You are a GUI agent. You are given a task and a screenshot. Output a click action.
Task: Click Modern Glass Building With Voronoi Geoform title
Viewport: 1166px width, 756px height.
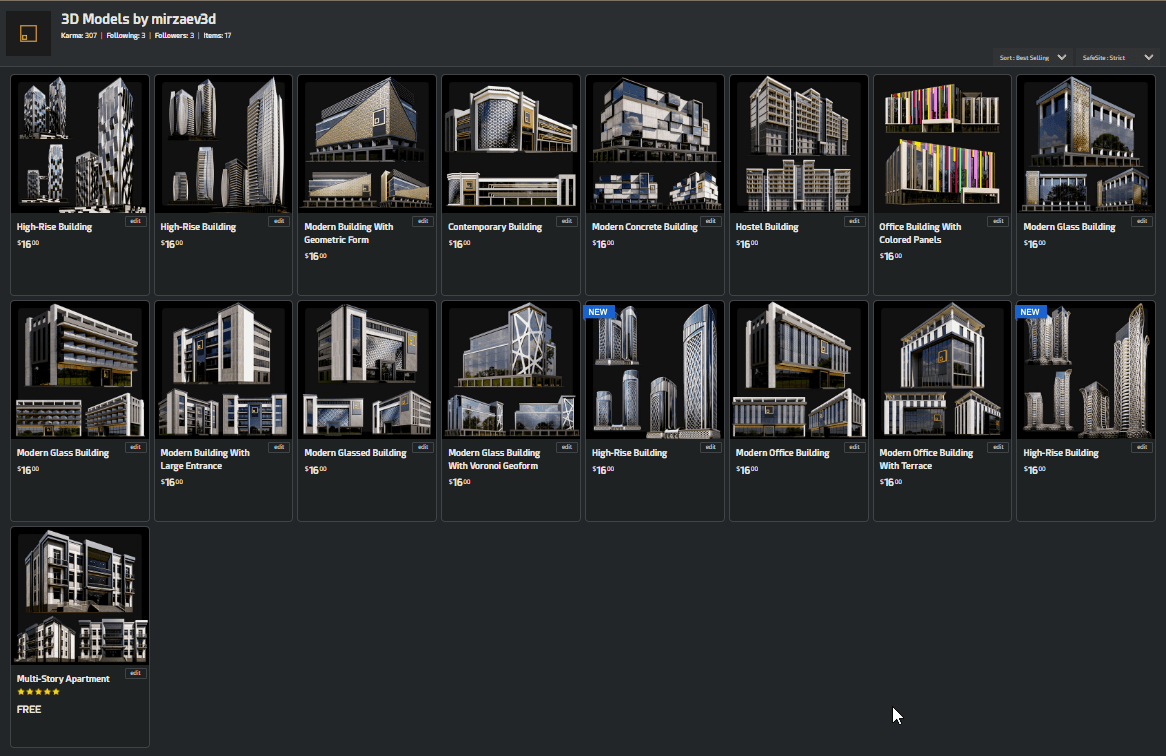click(x=494, y=459)
